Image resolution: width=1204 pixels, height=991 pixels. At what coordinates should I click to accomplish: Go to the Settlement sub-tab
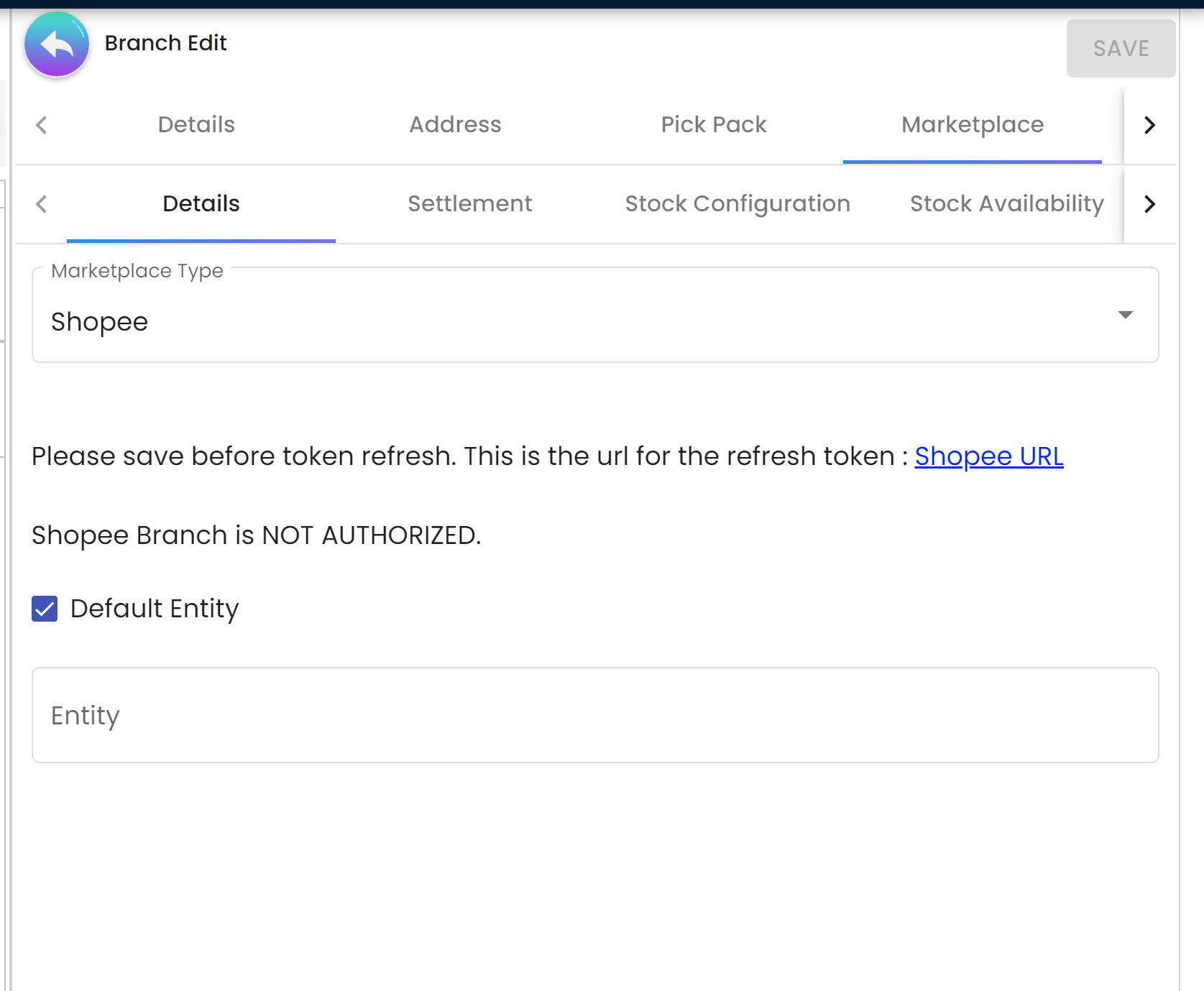point(469,204)
